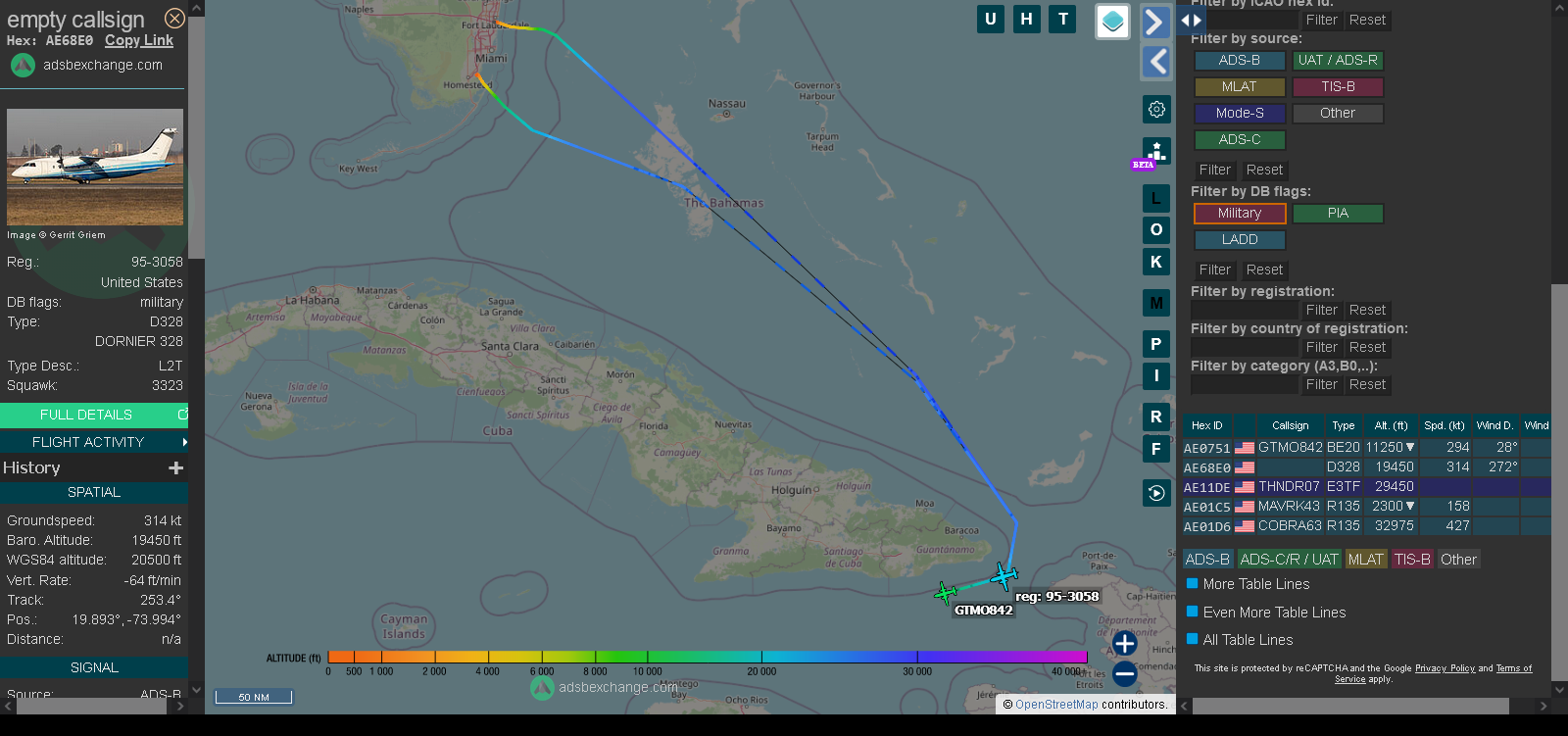Screen dimensions: 1568x736
Task: Toggle Mode-S source filter
Action: [1240, 114]
